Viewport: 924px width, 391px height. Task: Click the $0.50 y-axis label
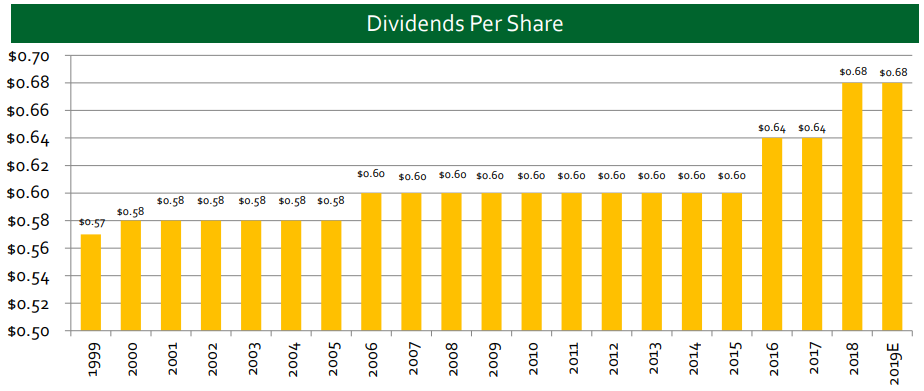29,331
